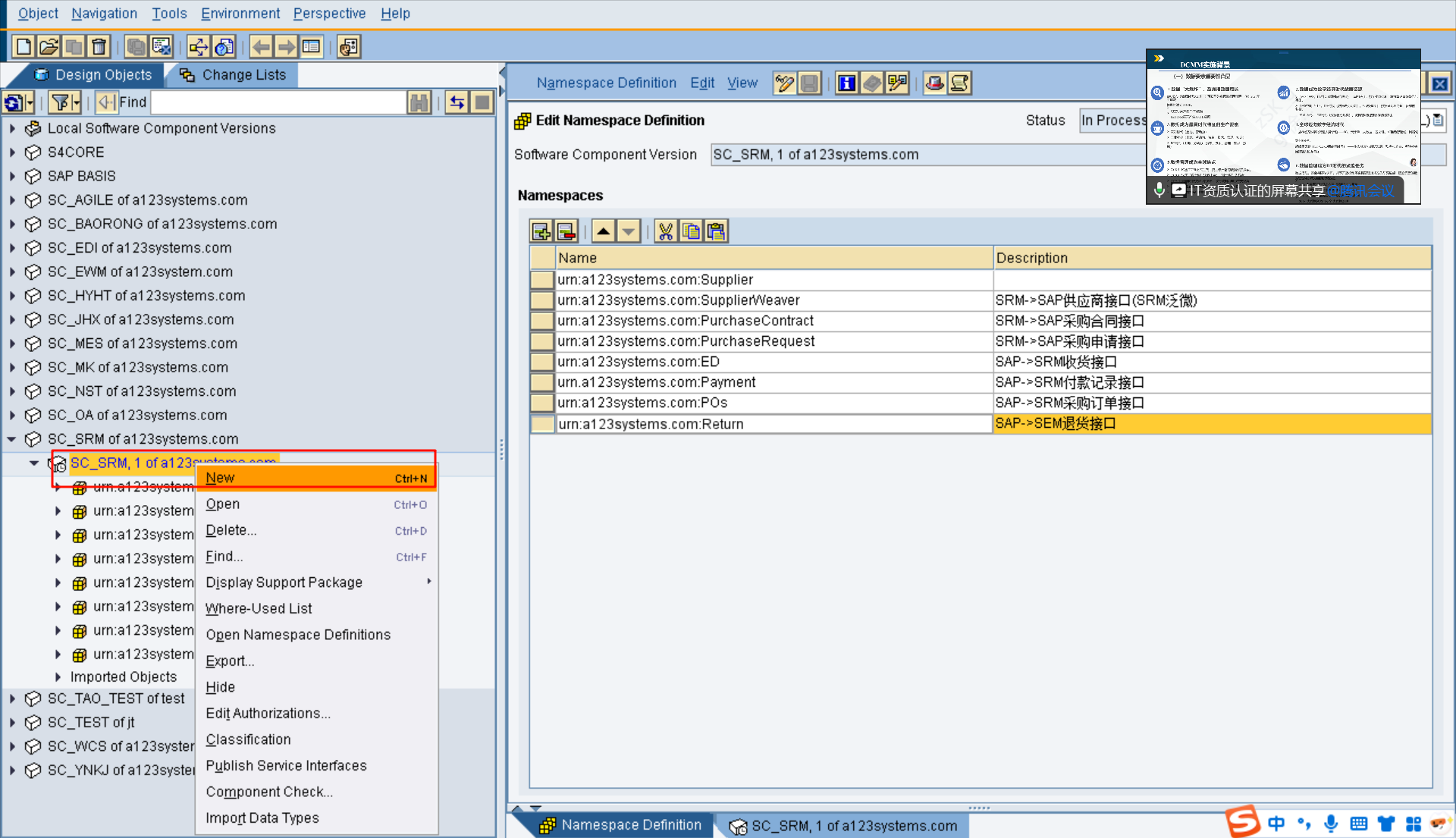Click the collapse Find bar arrow icon

click(106, 102)
